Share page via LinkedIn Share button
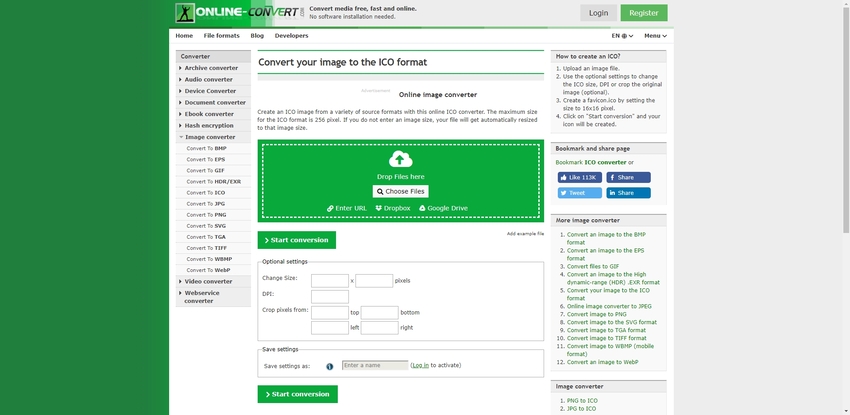The width and height of the screenshot is (850, 415). coord(628,193)
